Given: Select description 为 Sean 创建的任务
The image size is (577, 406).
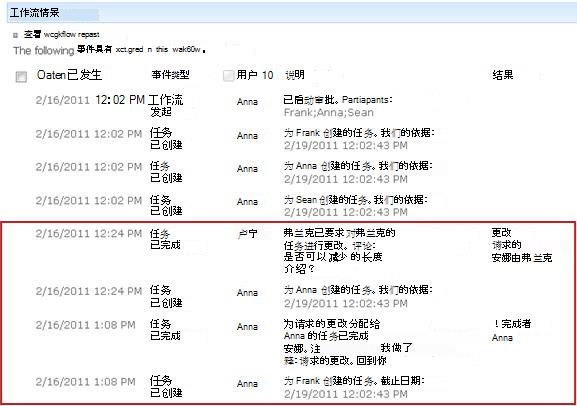Looking at the screenshot, I should point(355,206).
